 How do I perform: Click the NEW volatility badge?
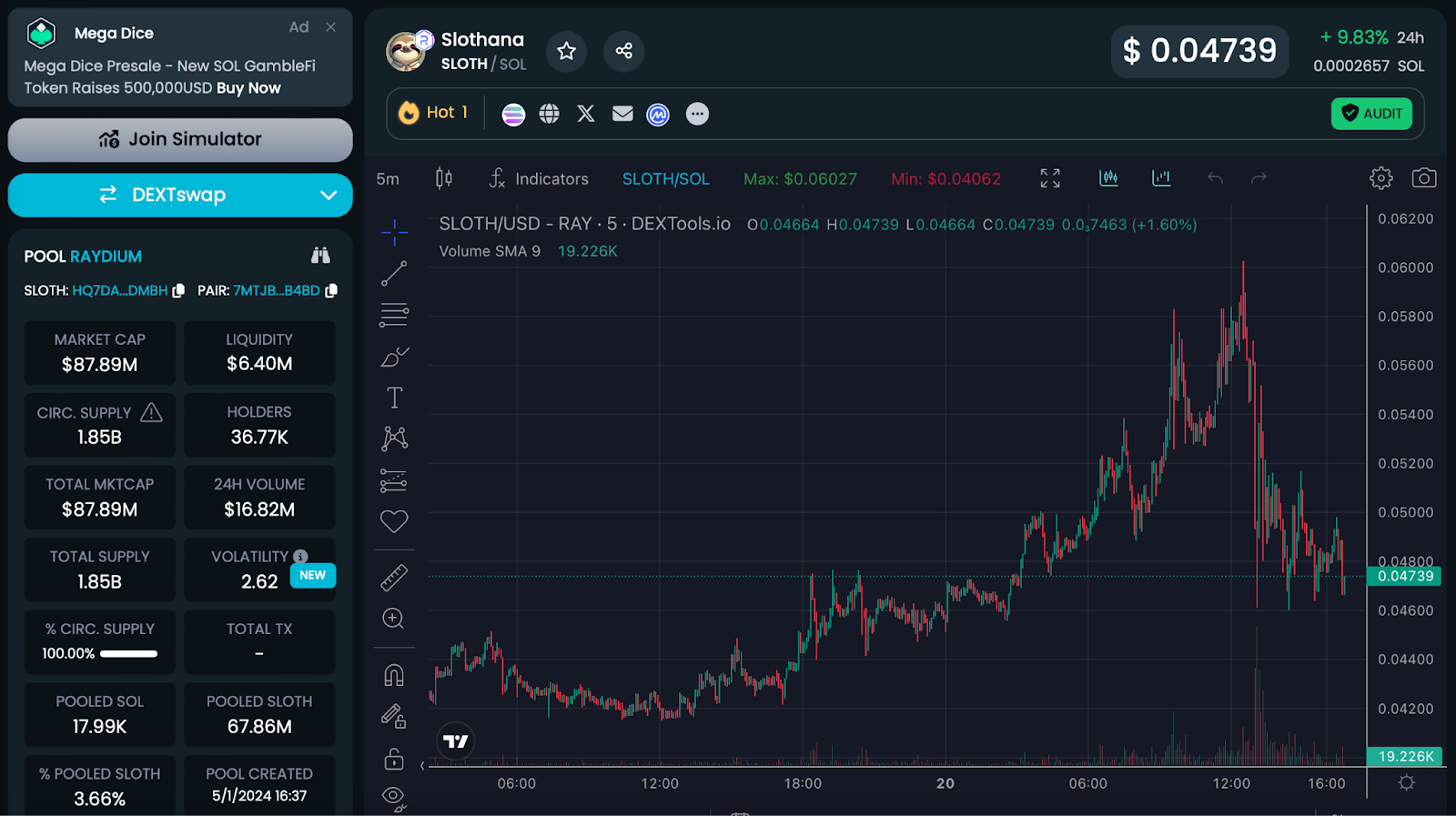[x=313, y=575]
